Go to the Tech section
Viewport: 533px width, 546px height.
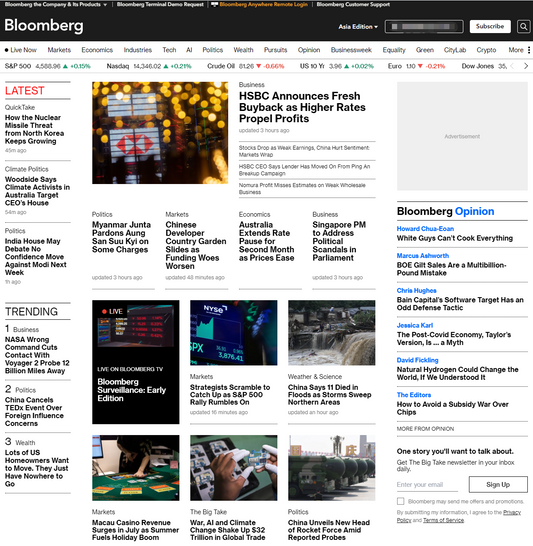pos(169,50)
